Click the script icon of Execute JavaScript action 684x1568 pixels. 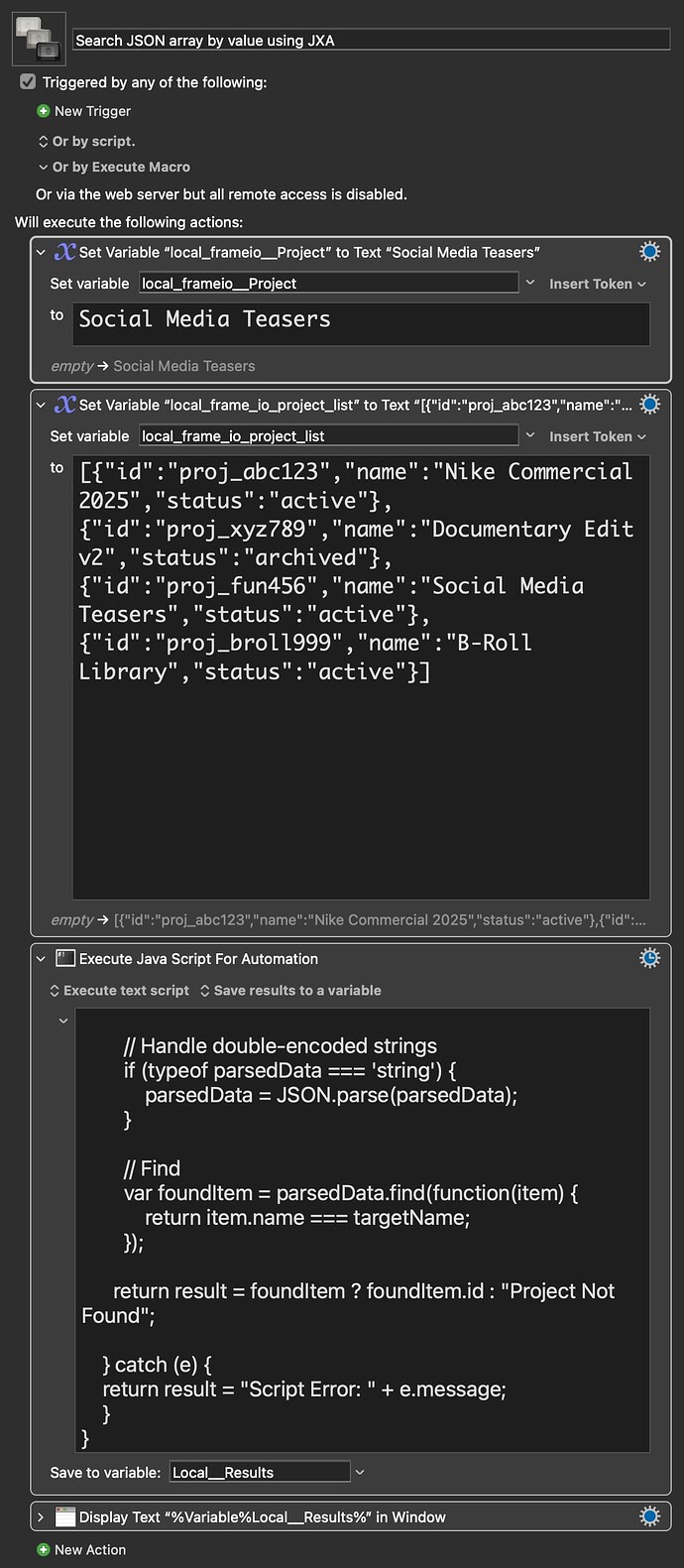tap(65, 958)
